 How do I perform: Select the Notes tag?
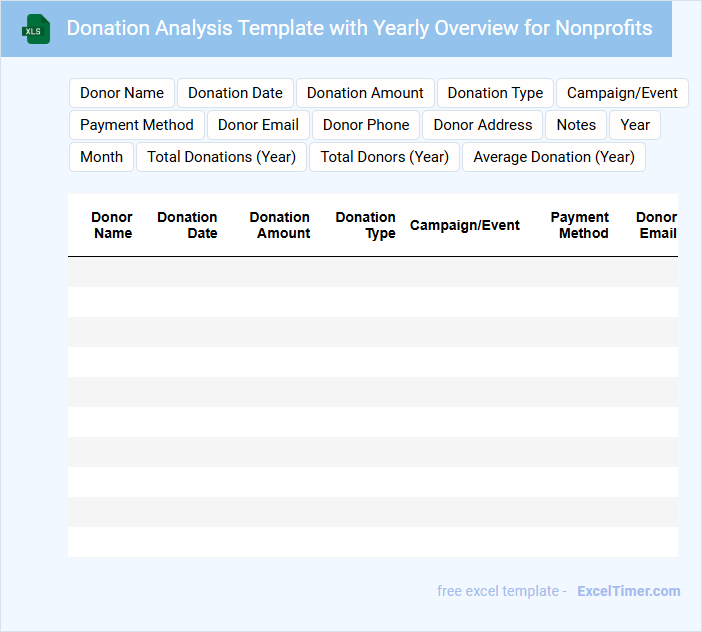point(576,125)
